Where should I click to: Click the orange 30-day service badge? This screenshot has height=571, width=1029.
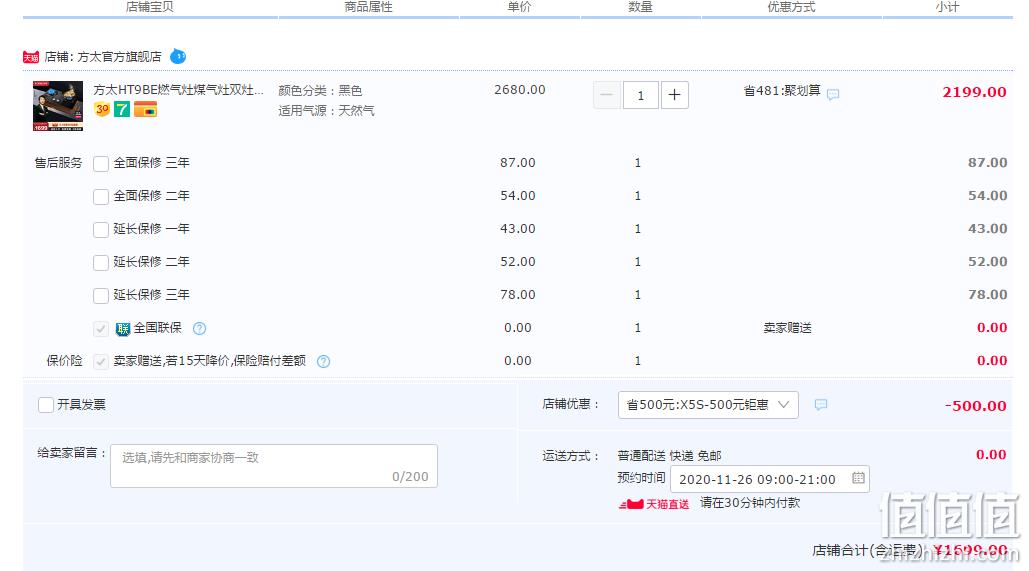(x=102, y=109)
